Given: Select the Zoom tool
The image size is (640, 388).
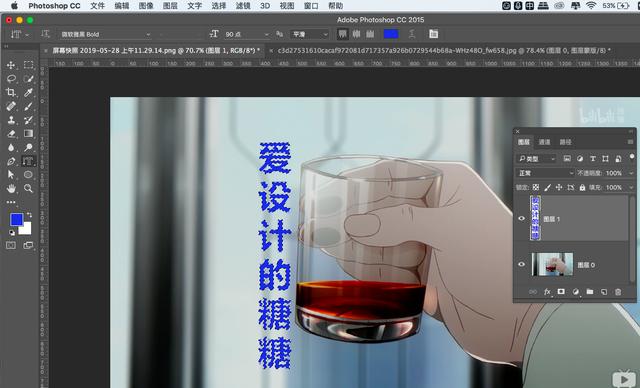Looking at the screenshot, I should click(x=28, y=188).
